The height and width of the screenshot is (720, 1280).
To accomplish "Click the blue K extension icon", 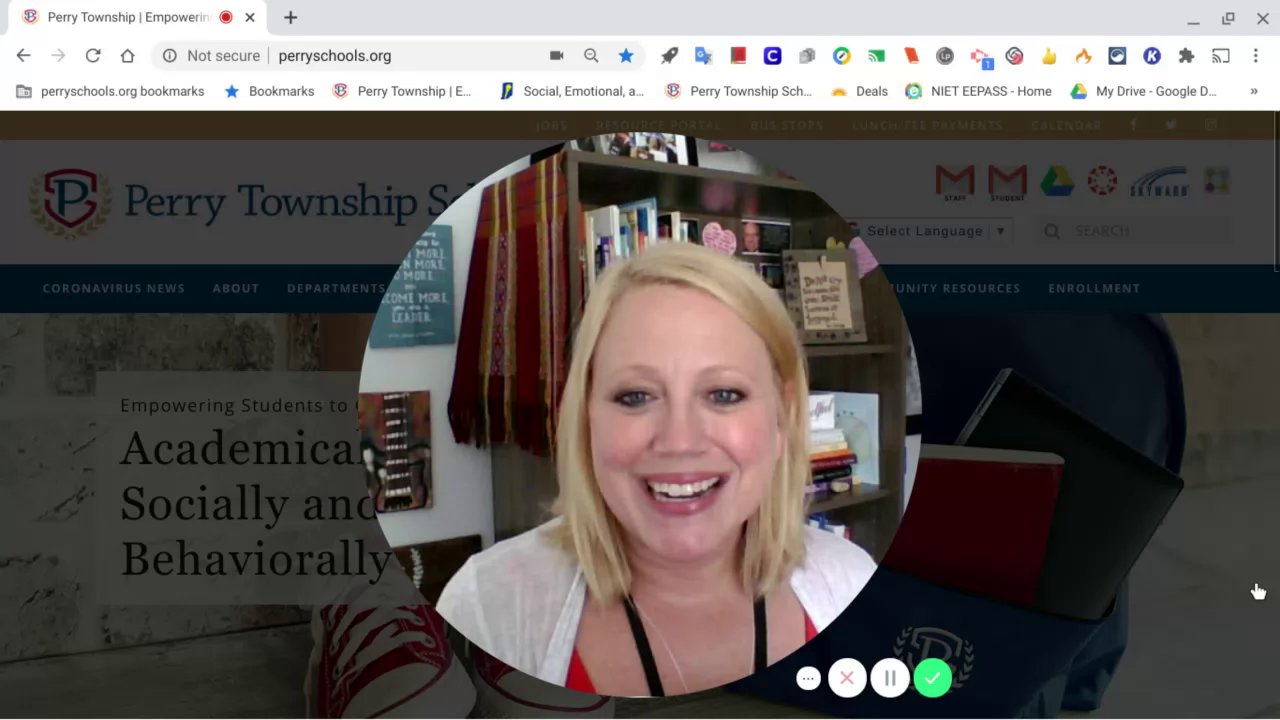I will (x=1152, y=56).
